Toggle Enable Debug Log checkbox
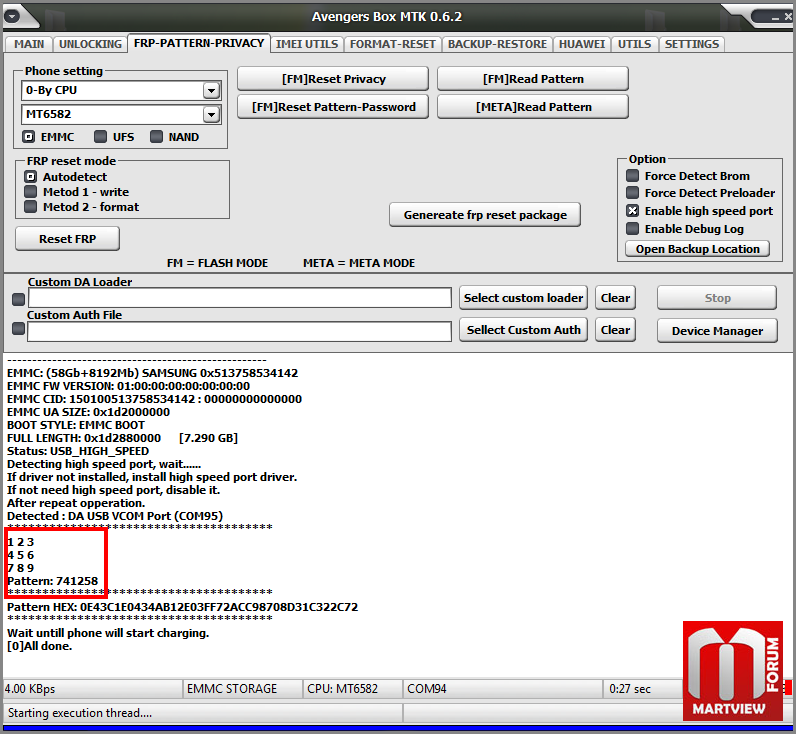 (633, 229)
